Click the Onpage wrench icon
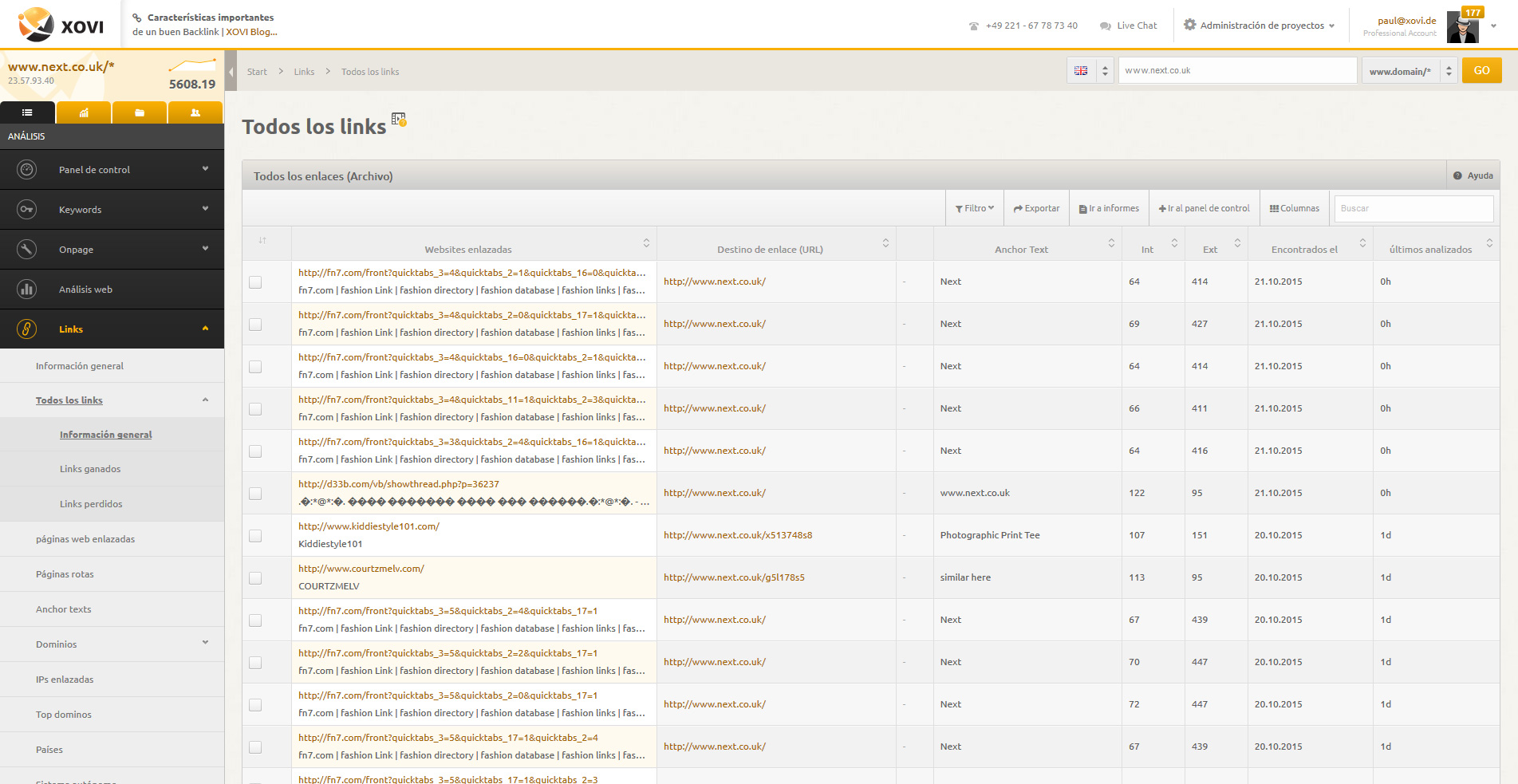The width and height of the screenshot is (1518, 784). coord(27,249)
